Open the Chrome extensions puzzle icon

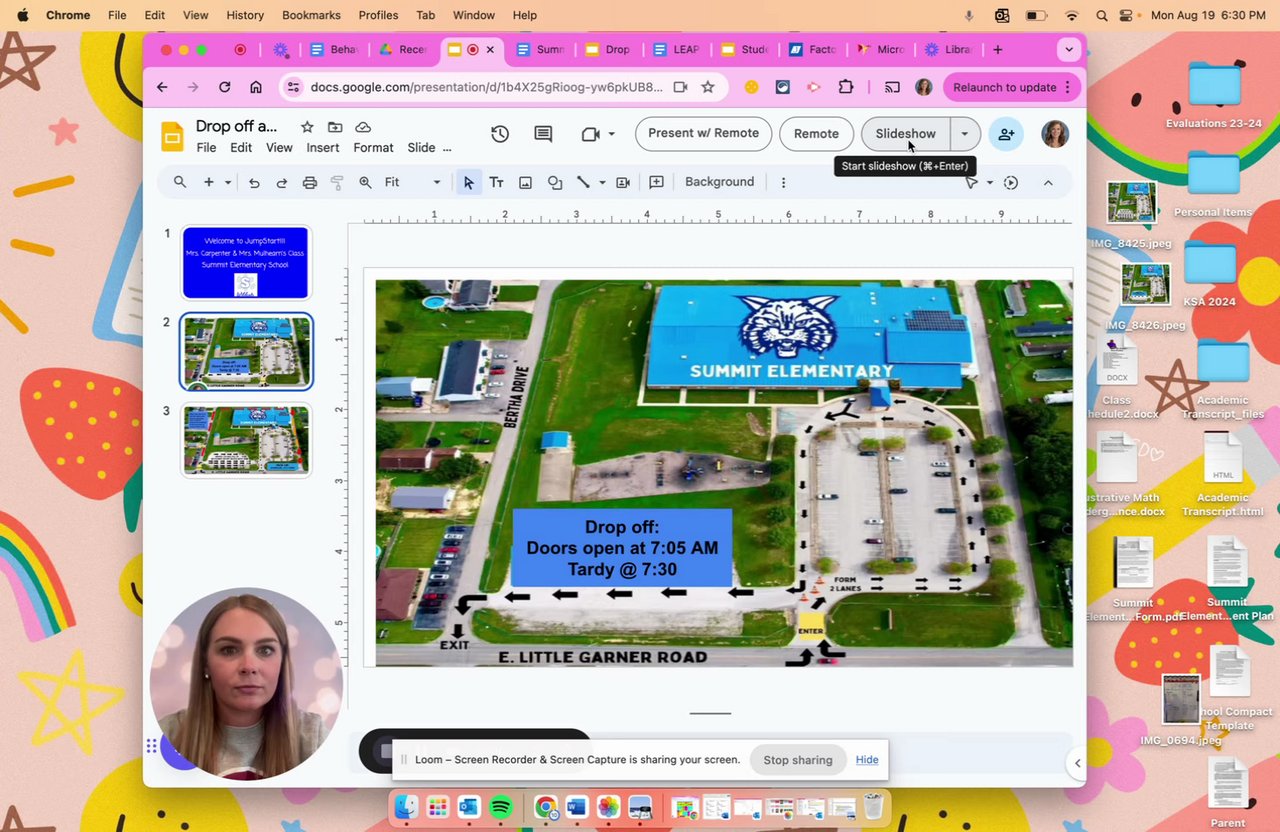click(846, 87)
